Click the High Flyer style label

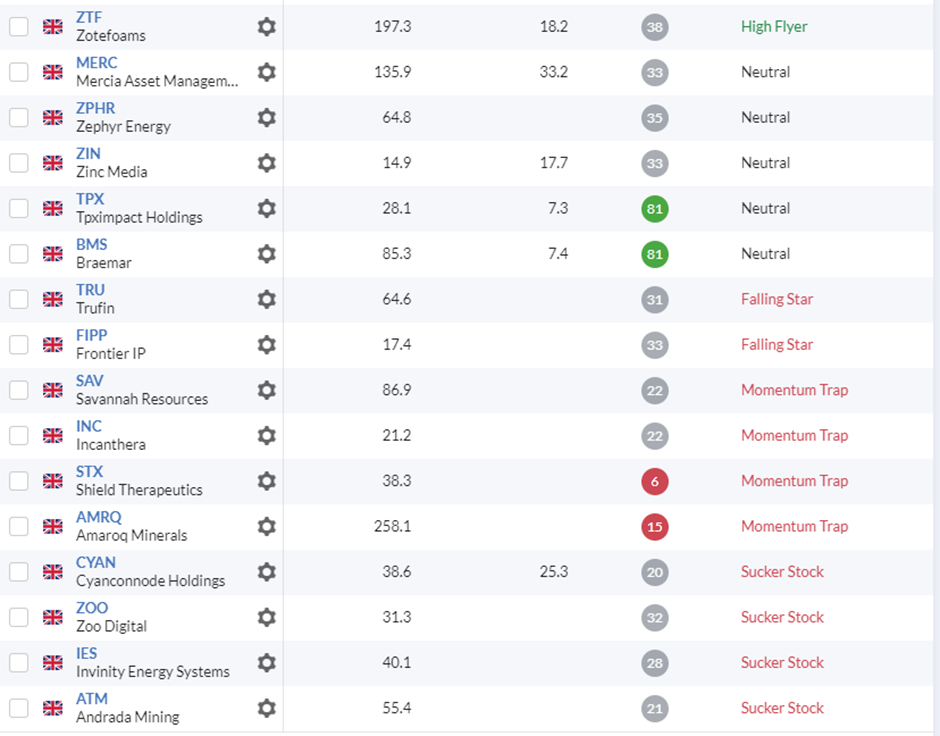point(774,26)
